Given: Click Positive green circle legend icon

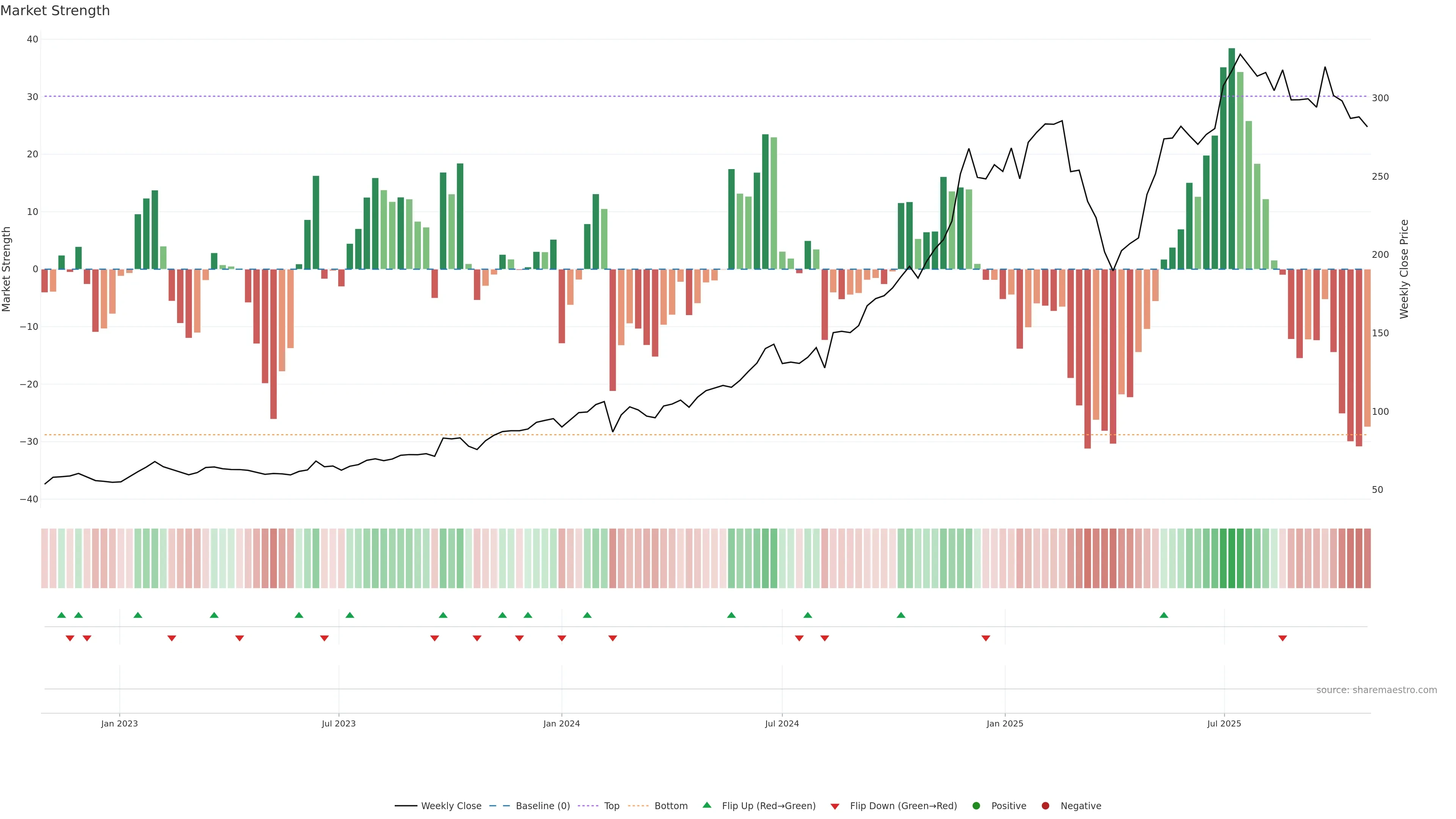Looking at the screenshot, I should coord(976,806).
